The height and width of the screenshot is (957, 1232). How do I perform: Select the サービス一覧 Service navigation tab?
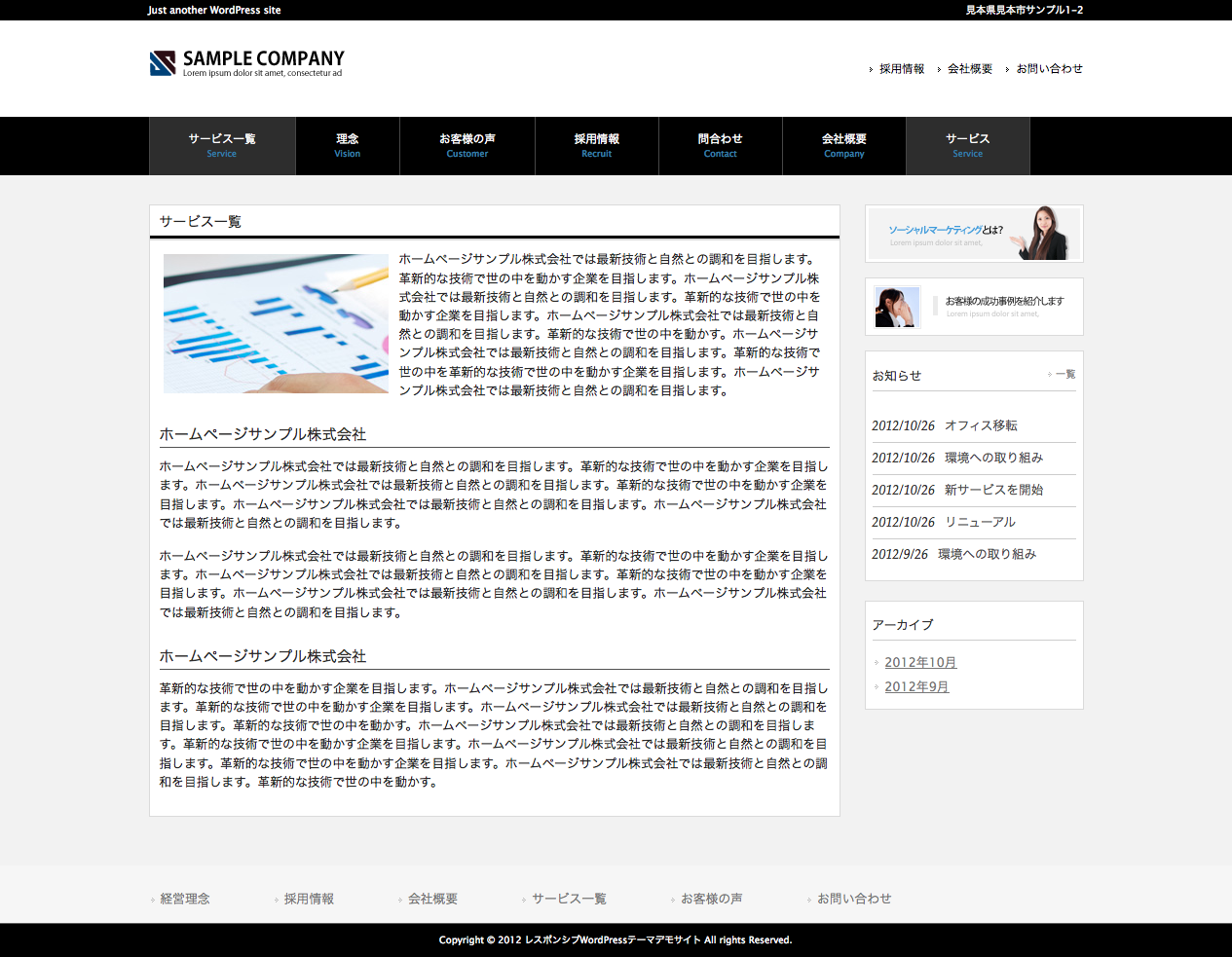click(x=222, y=146)
